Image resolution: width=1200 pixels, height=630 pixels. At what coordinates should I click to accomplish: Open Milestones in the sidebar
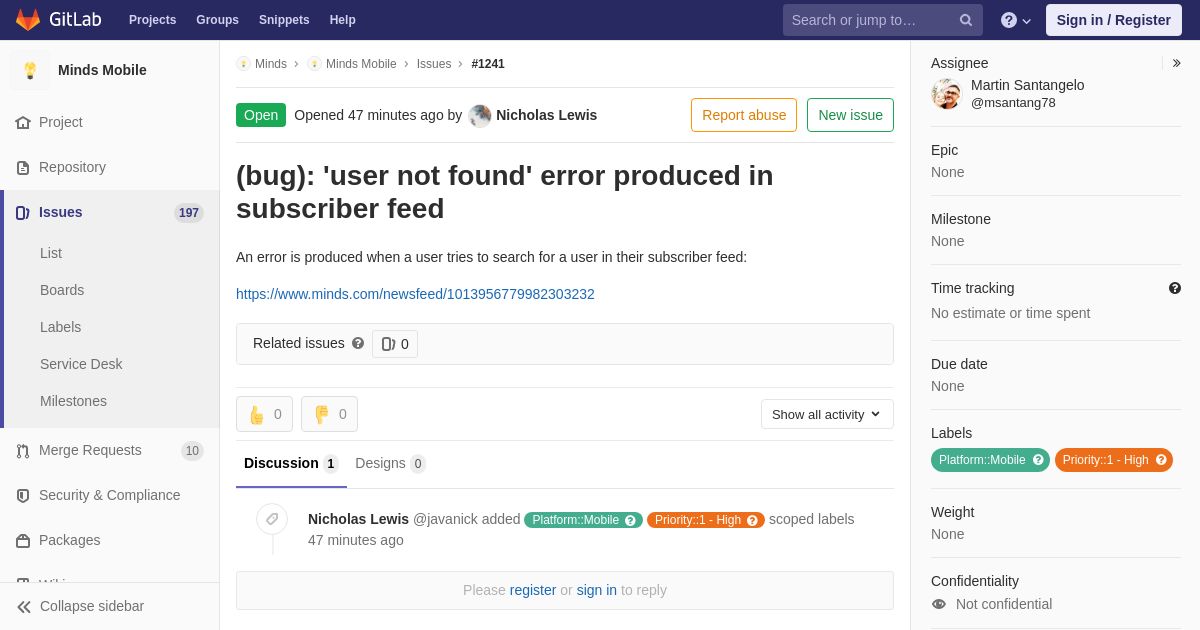[73, 401]
